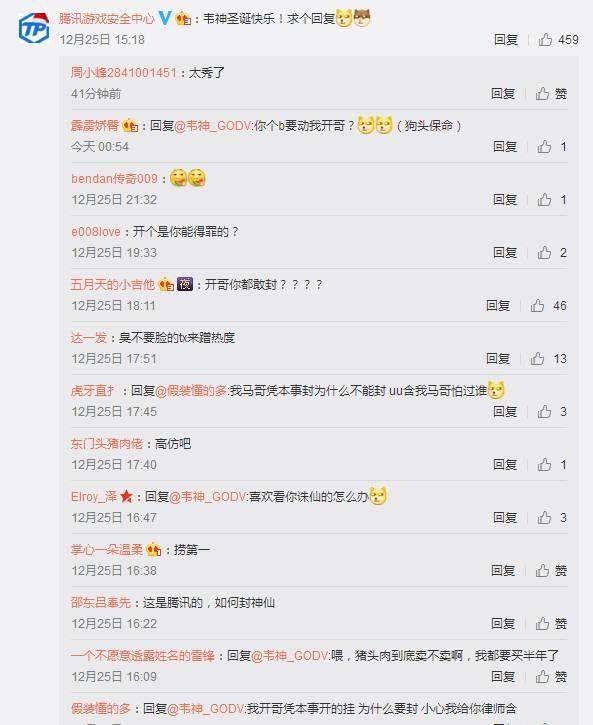Click the red star badge beside Elroy_泽

click(x=126, y=497)
